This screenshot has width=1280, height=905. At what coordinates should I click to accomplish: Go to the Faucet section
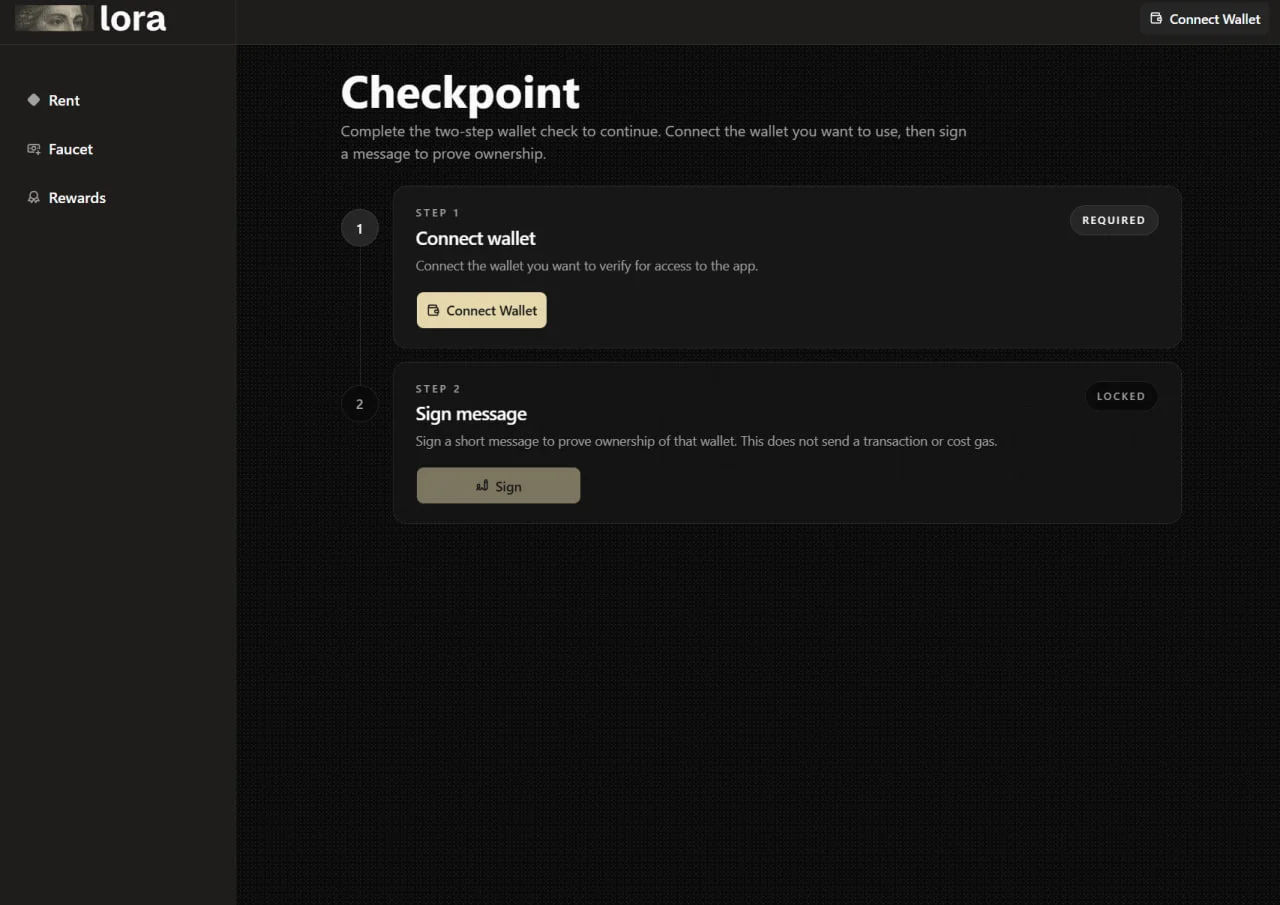[70, 149]
